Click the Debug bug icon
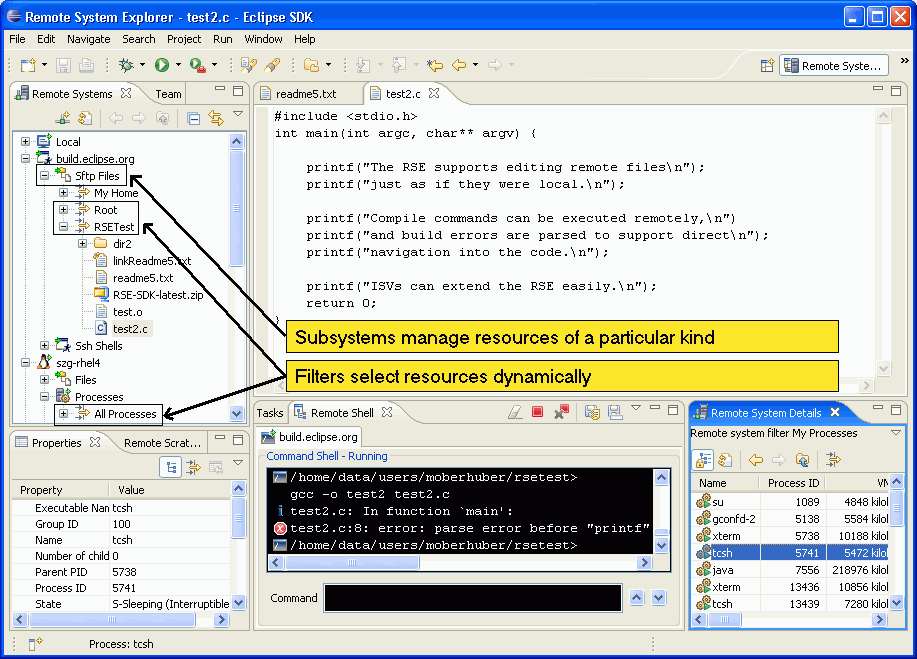 (125, 65)
